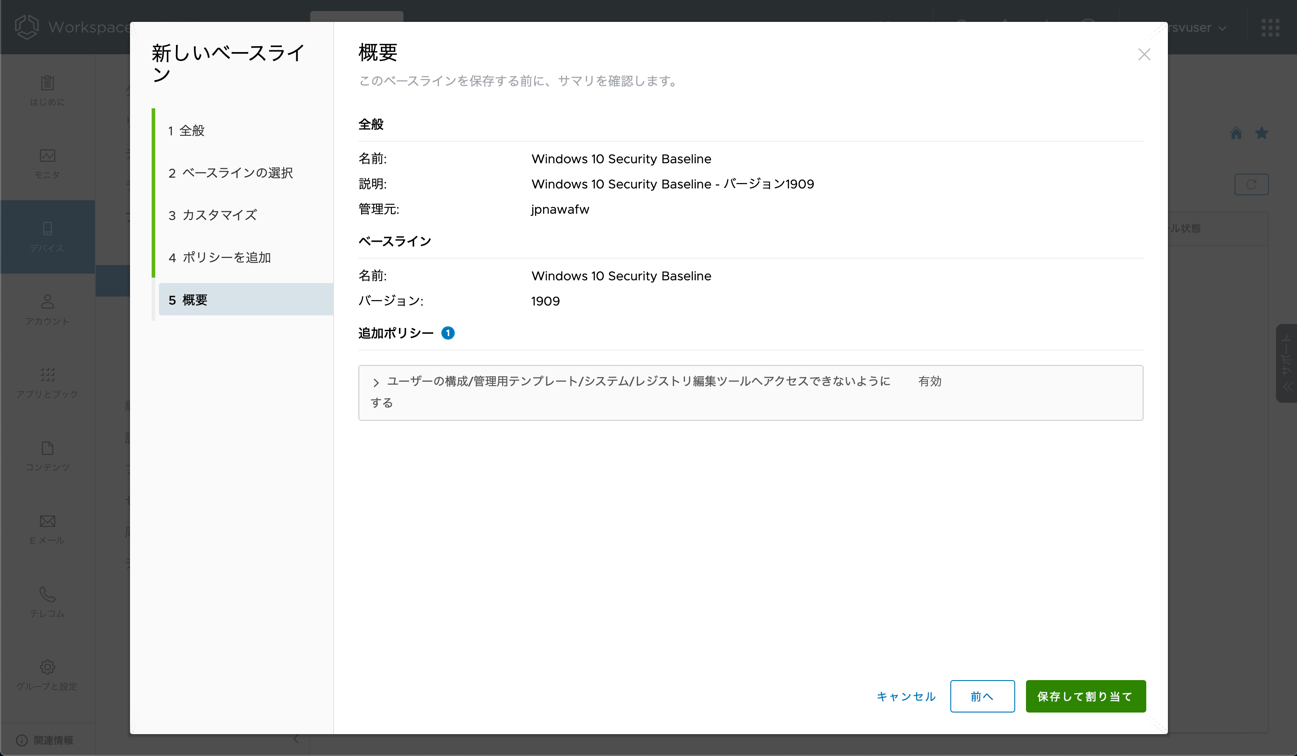Select the デバイス sidebar icon
Screen dimensions: 1297x756
coord(47,229)
